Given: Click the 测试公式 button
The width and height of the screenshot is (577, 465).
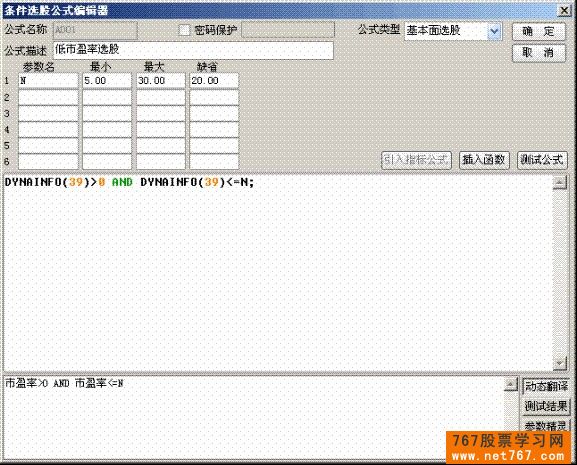Looking at the screenshot, I should click(x=542, y=160).
